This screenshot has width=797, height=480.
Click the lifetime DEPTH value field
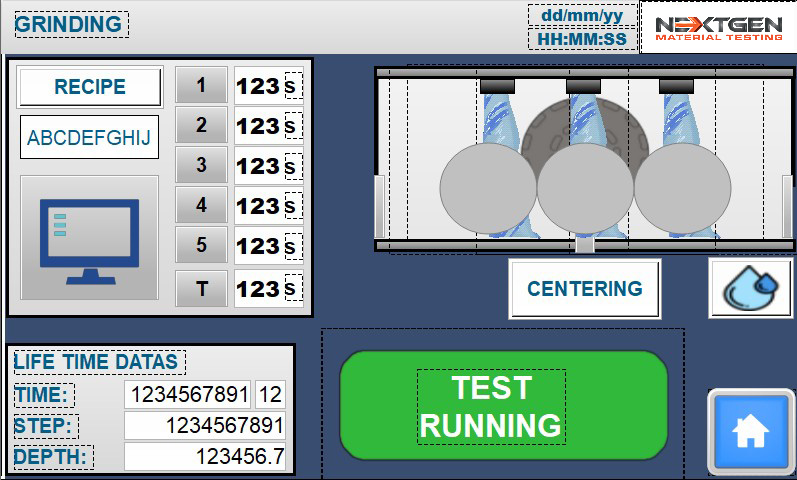pyautogui.click(x=205, y=458)
